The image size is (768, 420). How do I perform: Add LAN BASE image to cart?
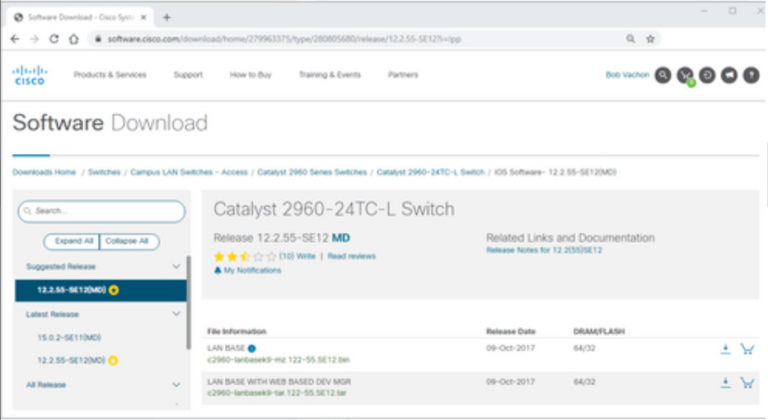tap(746, 349)
